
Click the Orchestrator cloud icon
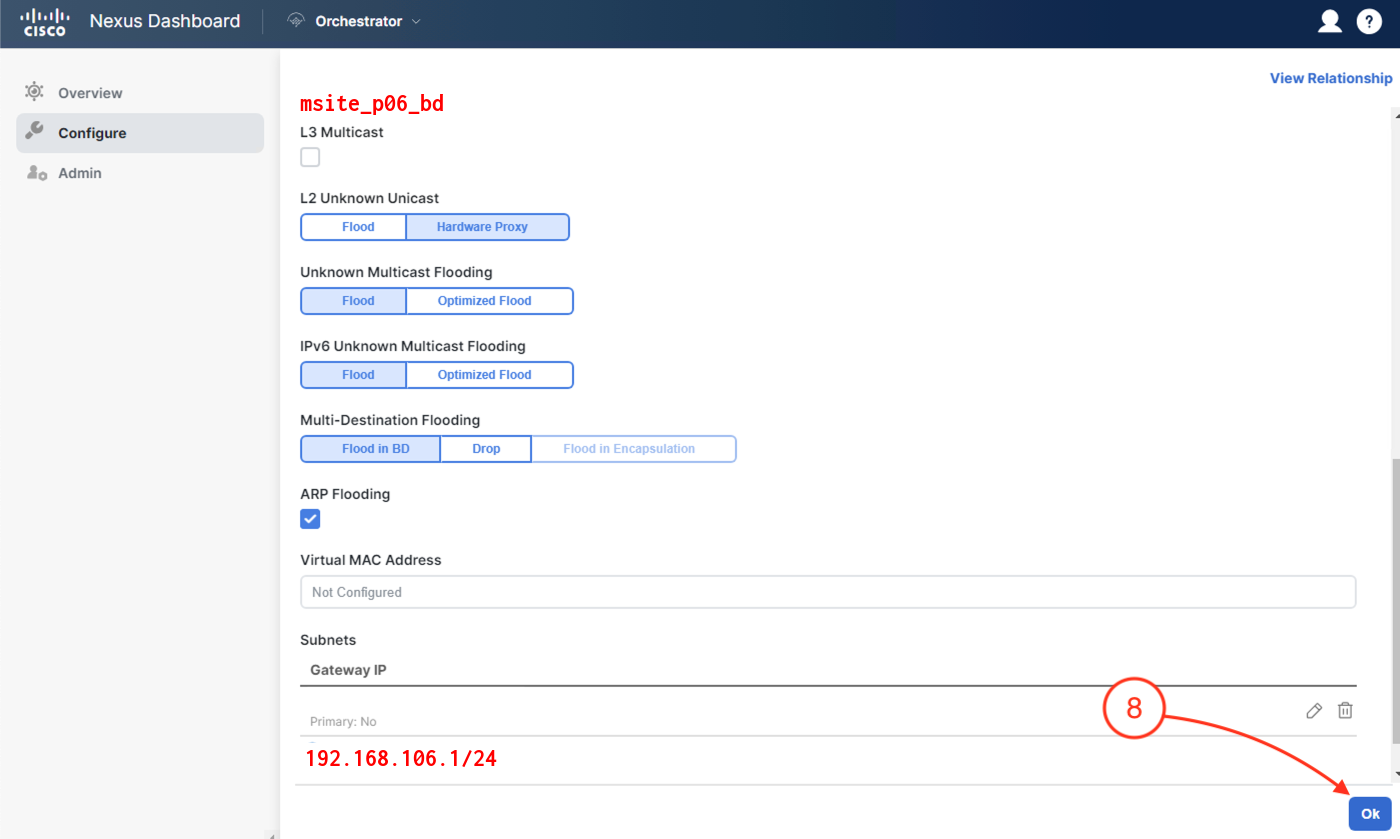point(295,21)
